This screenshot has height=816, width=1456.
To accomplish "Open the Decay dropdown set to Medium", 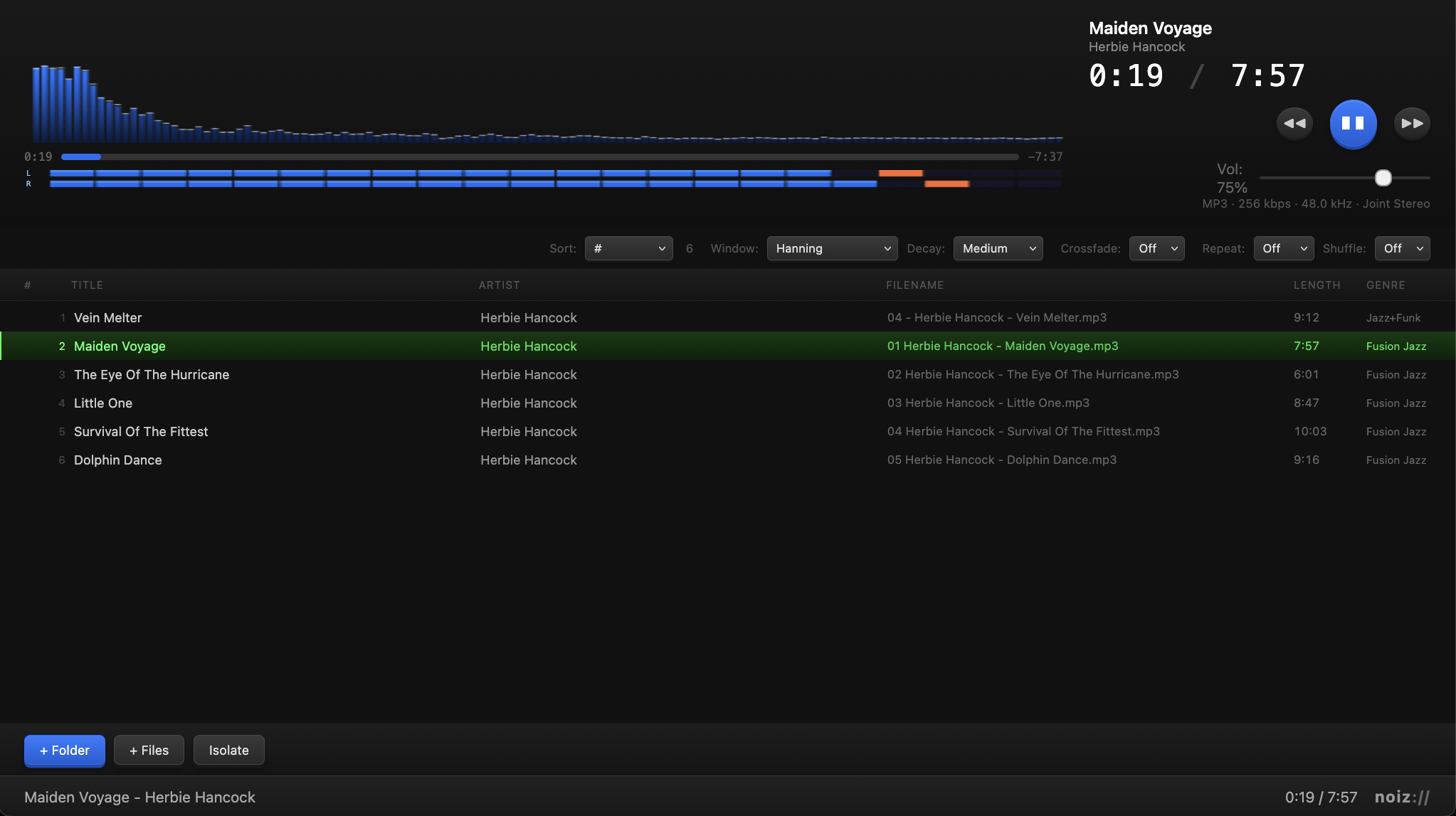I will coord(998,248).
